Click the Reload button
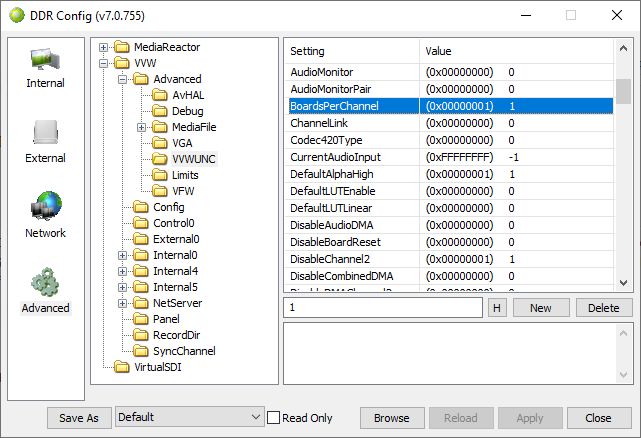Viewport: 641px width, 438px height. click(461, 418)
